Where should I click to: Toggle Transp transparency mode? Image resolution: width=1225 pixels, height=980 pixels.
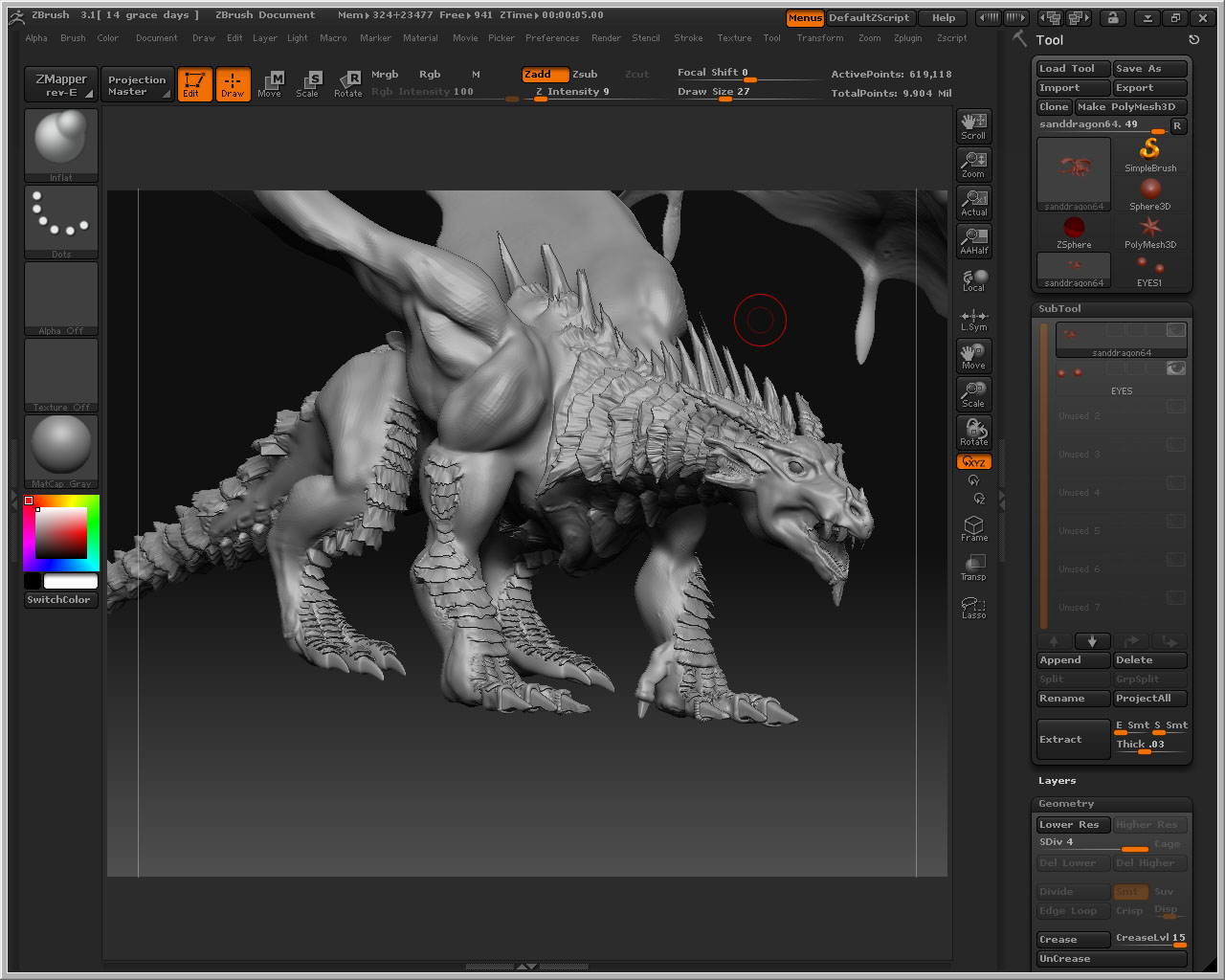tap(973, 567)
